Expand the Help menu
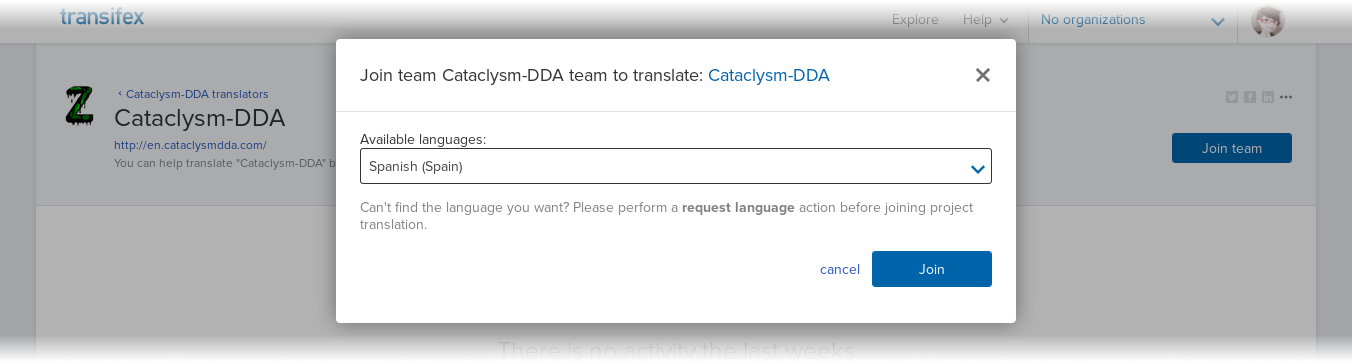Image resolution: width=1352 pixels, height=364 pixels. [x=985, y=20]
